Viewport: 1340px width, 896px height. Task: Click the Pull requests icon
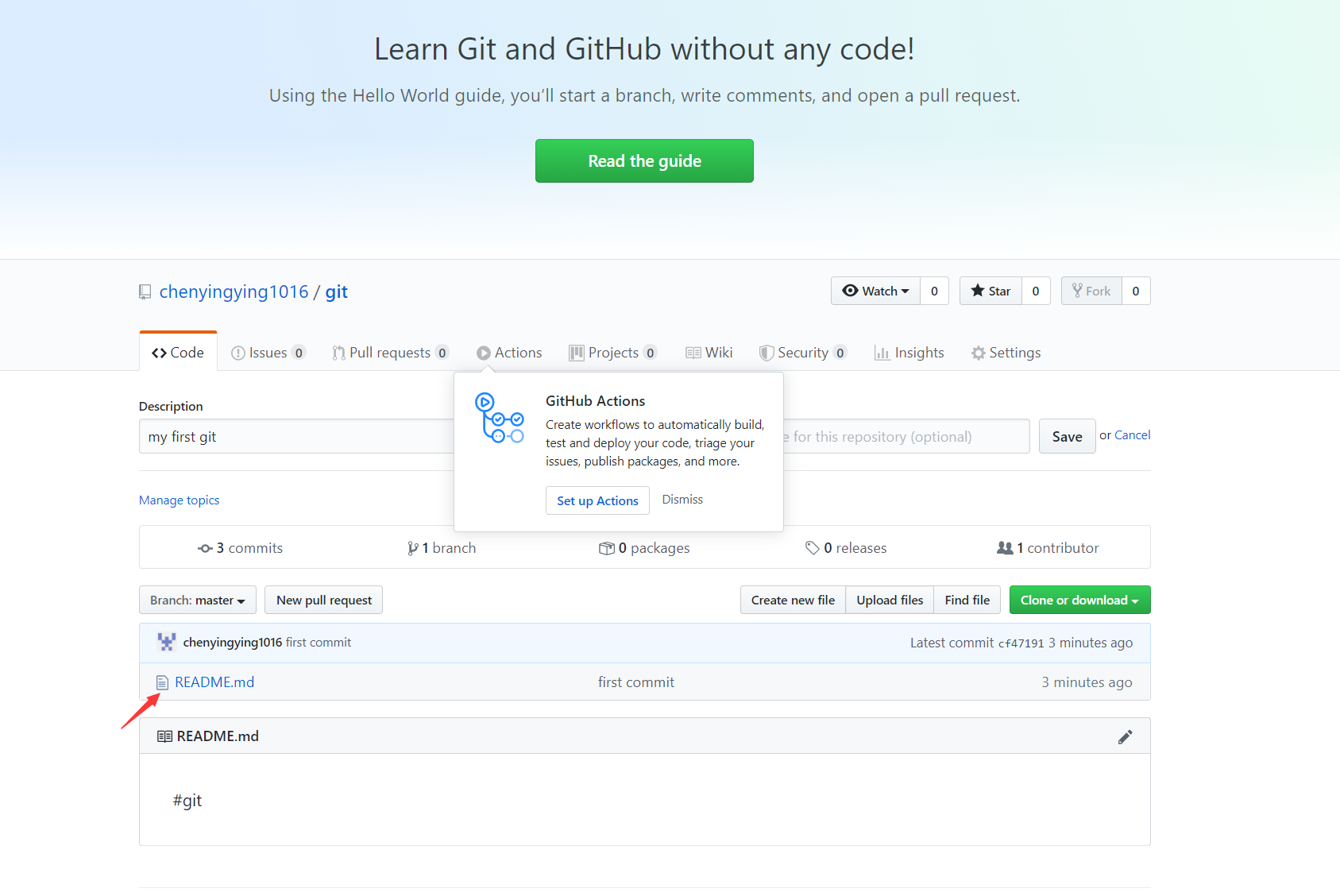click(339, 353)
